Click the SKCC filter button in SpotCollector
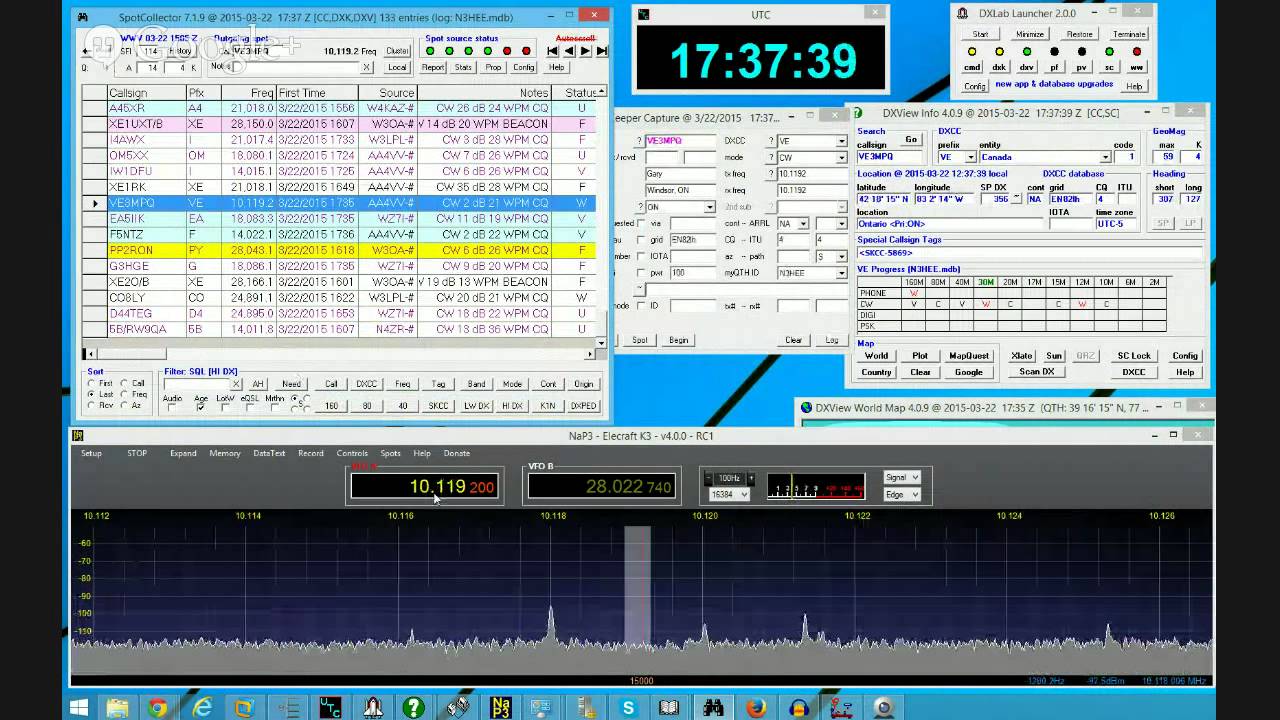The width and height of the screenshot is (1280, 720). click(438, 406)
